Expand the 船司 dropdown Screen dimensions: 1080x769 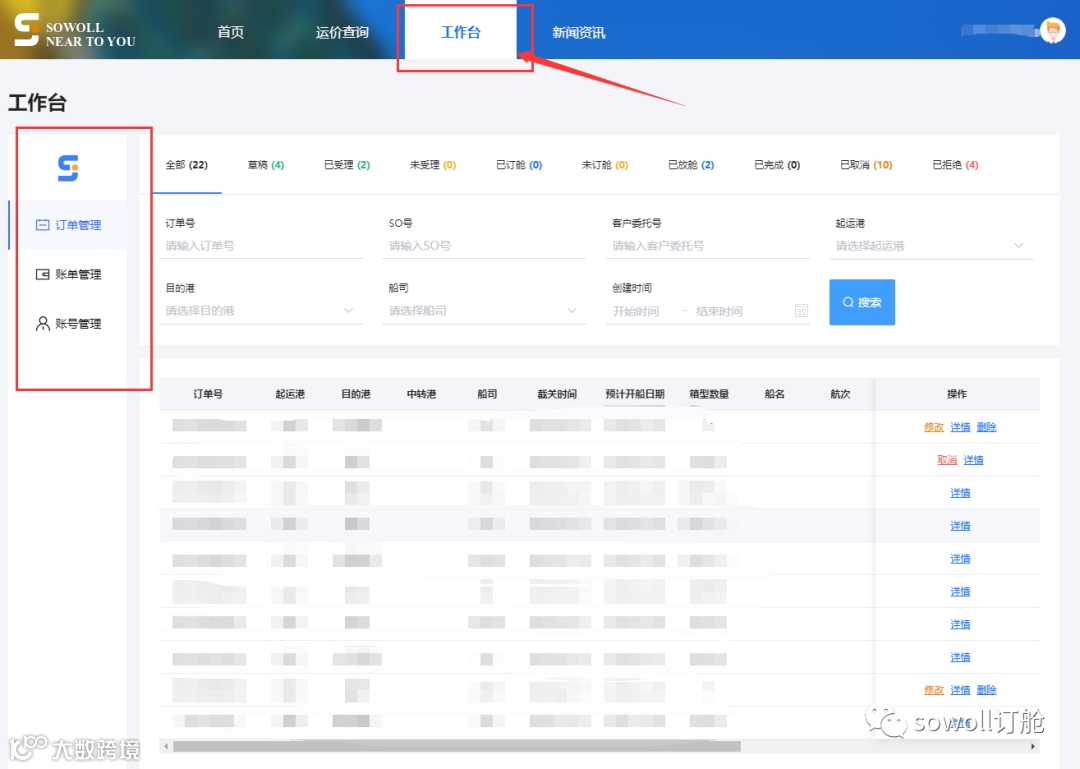pos(484,311)
